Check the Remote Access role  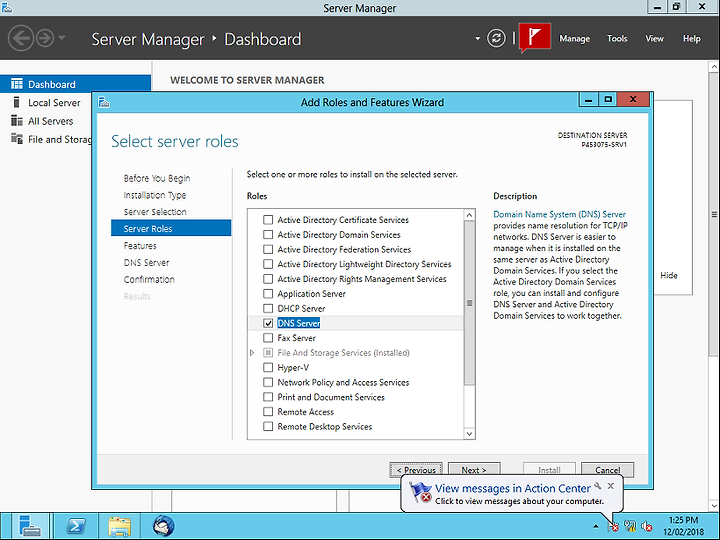pos(268,411)
